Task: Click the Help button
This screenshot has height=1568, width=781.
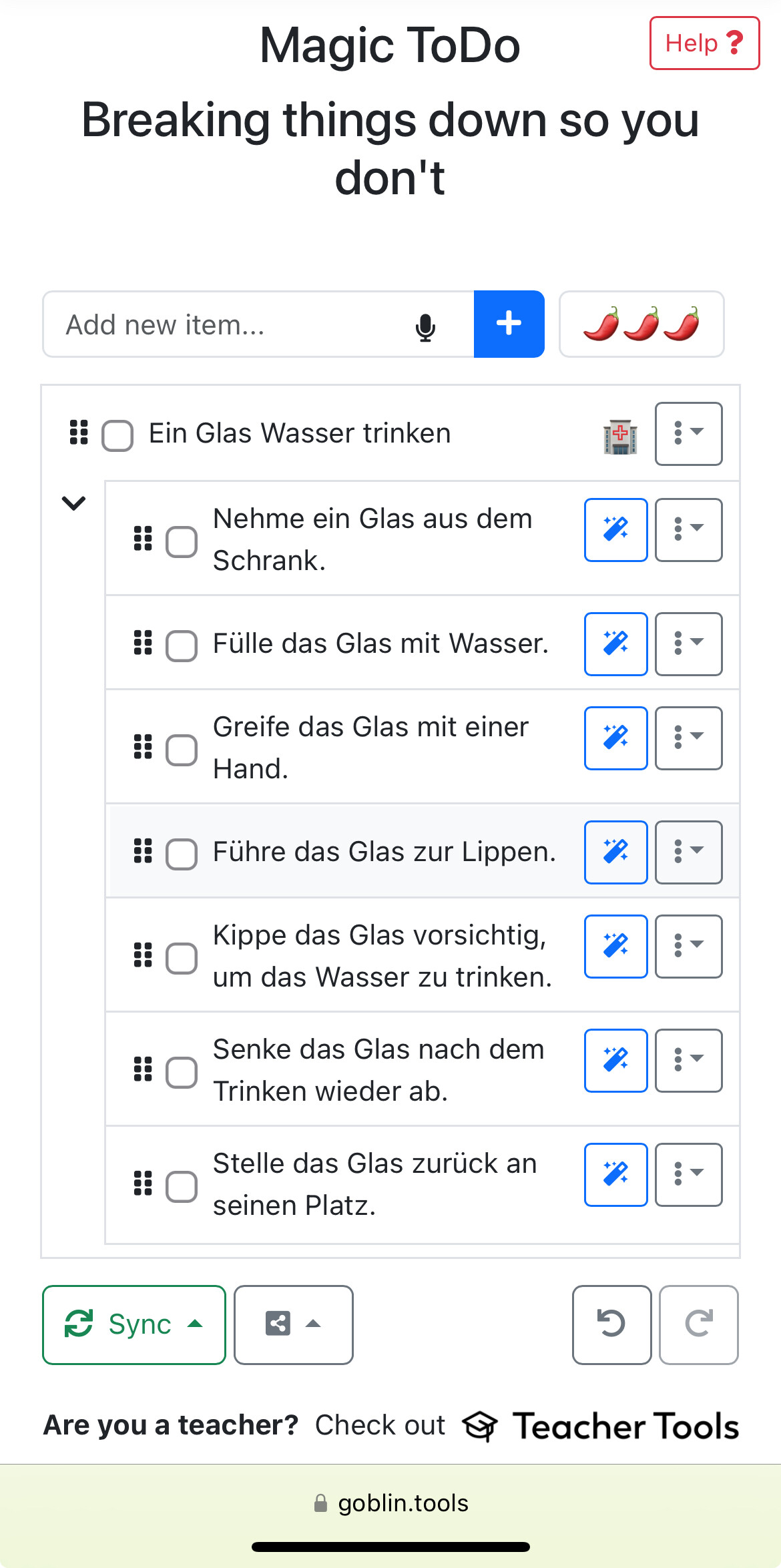Action: (x=704, y=43)
